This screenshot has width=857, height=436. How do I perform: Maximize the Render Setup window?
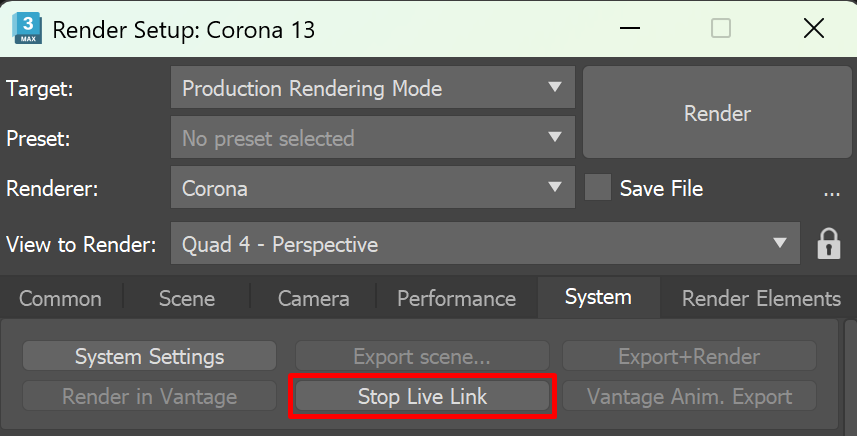pos(720,29)
